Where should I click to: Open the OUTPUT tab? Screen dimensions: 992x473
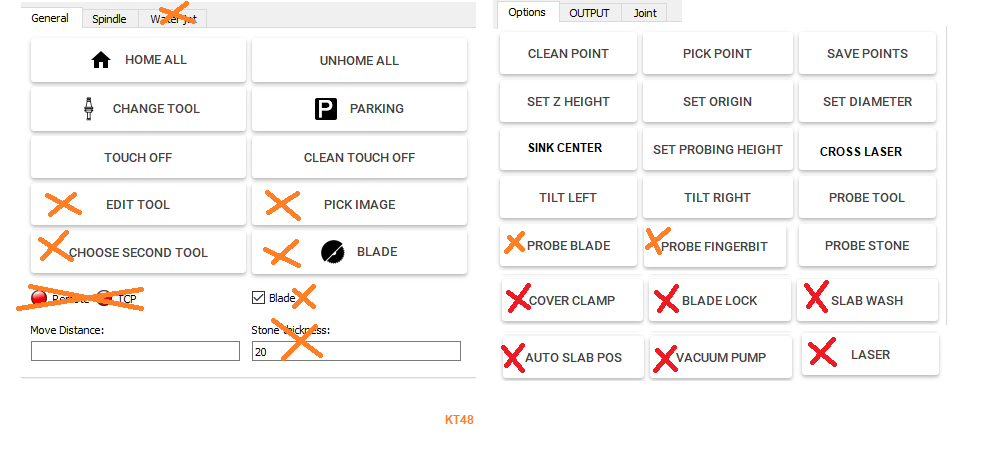589,13
